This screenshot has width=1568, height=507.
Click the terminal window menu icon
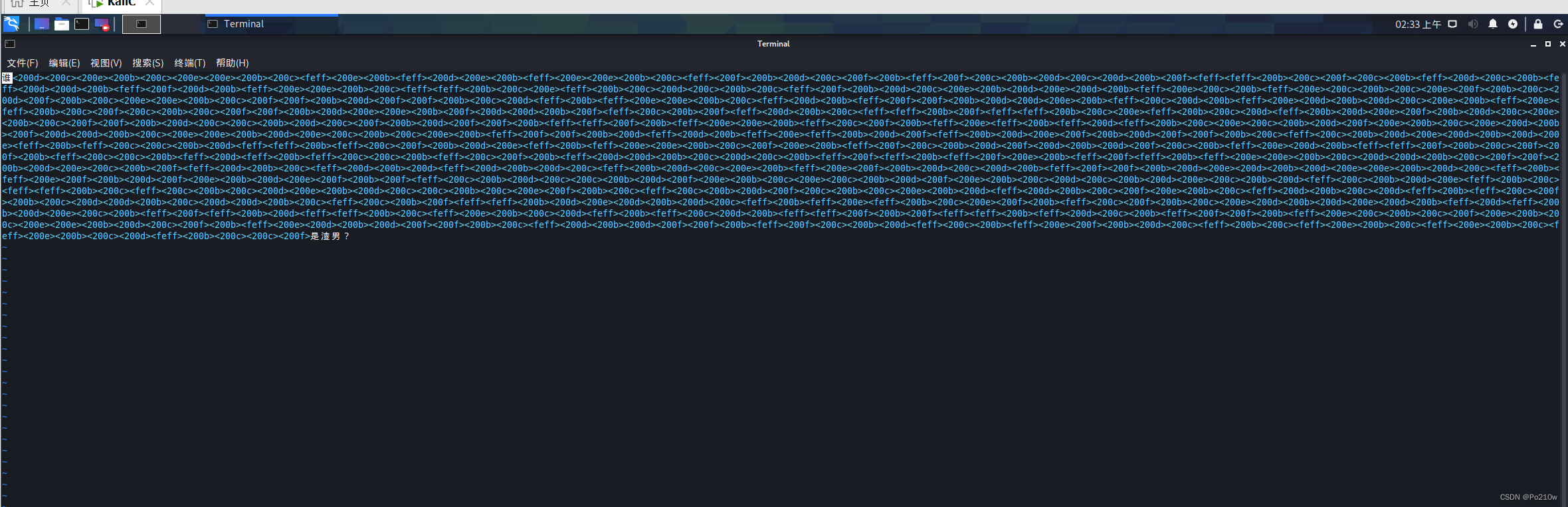(10, 44)
